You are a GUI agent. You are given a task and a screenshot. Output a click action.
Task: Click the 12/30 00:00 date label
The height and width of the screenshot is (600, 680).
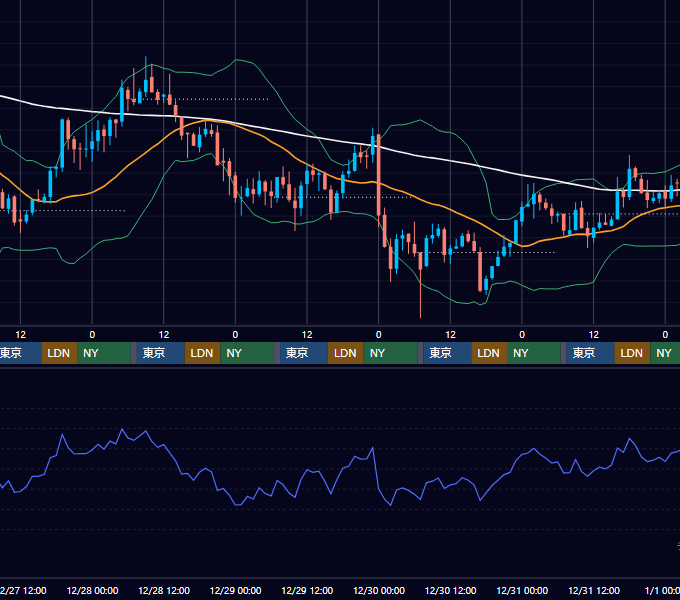click(379, 590)
